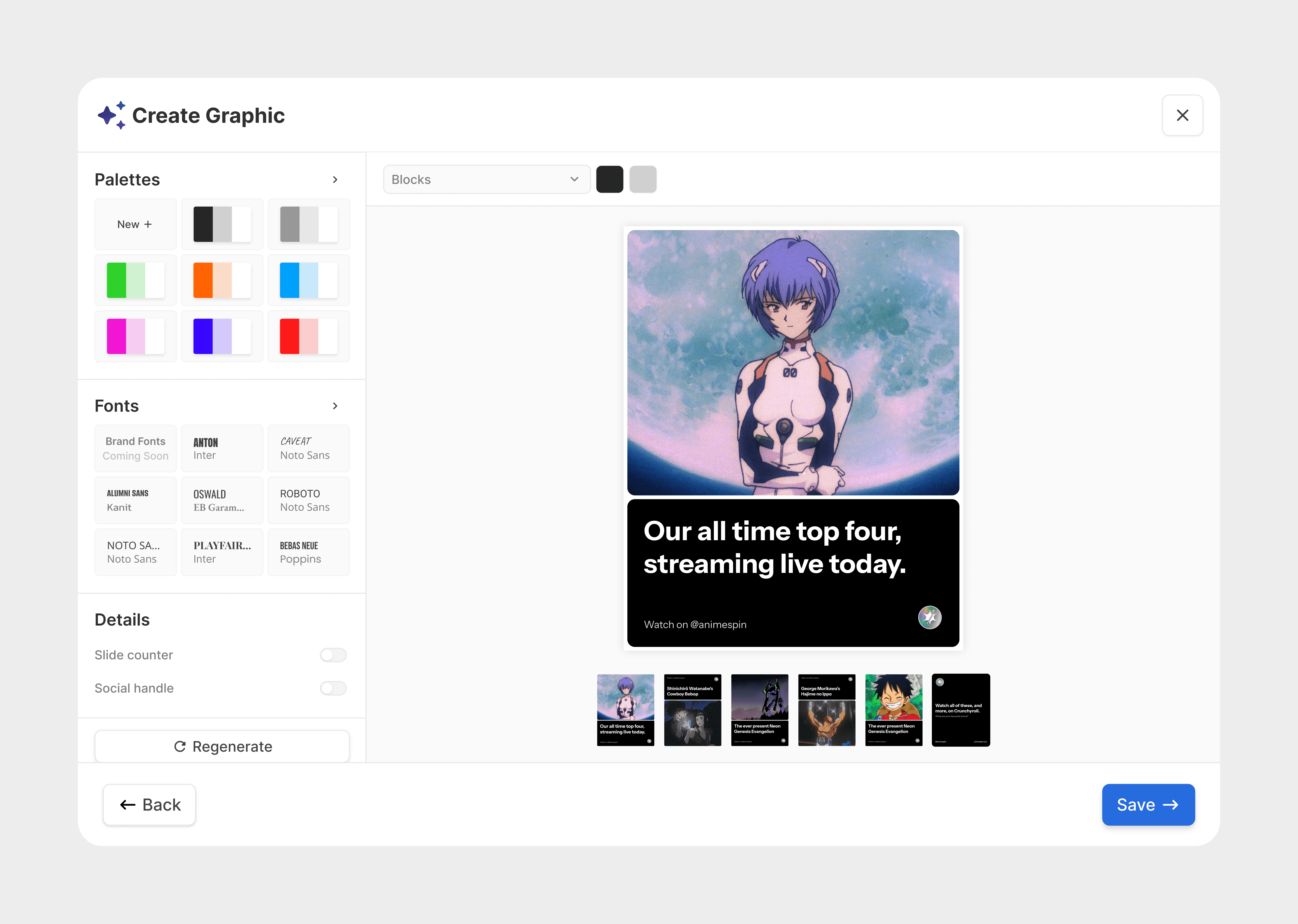
Task: Click New palette tile
Action: click(135, 224)
